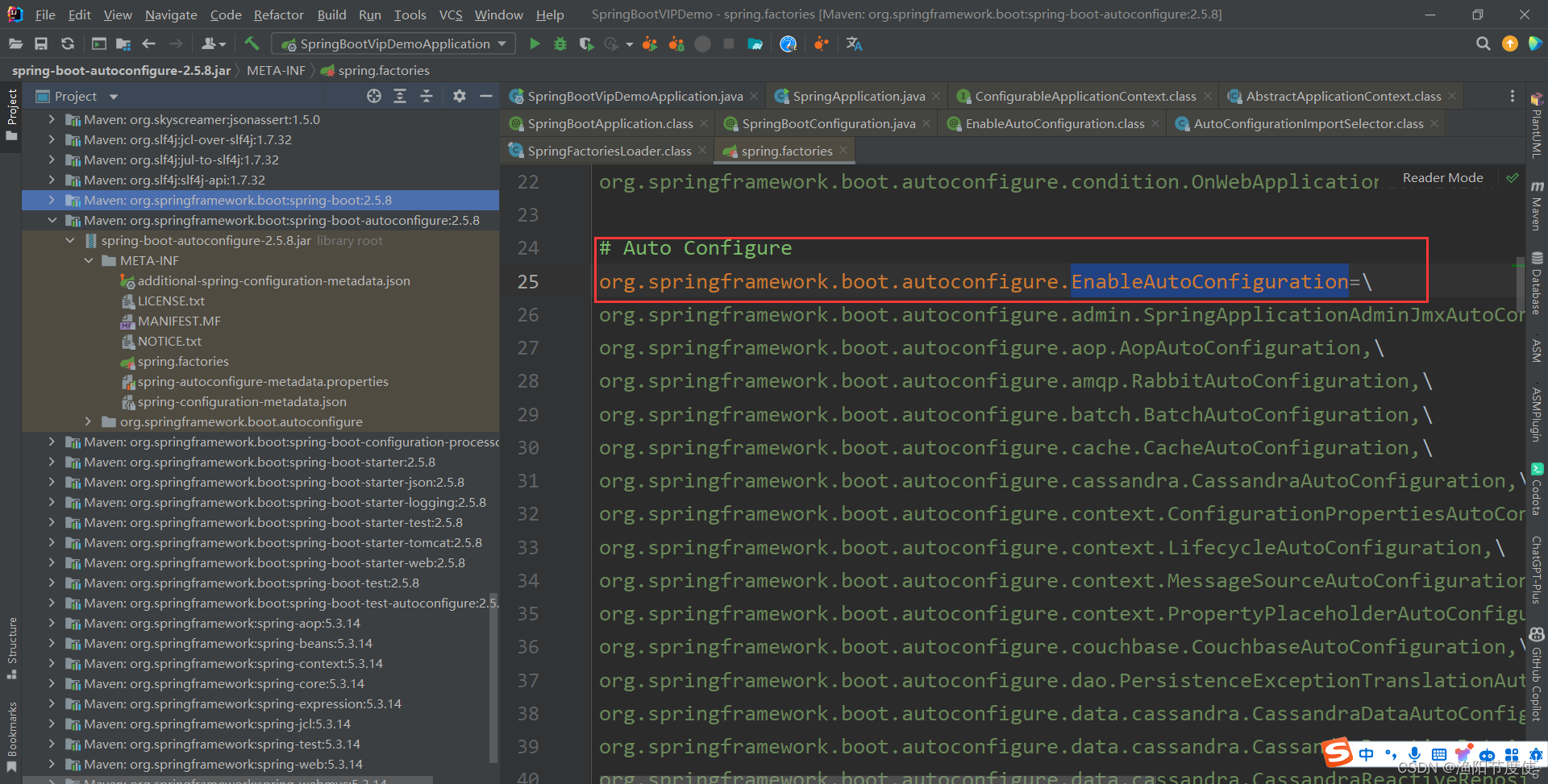Switch to EnableAutoConfiguration.class tab
This screenshot has height=784, width=1548.
1055,123
